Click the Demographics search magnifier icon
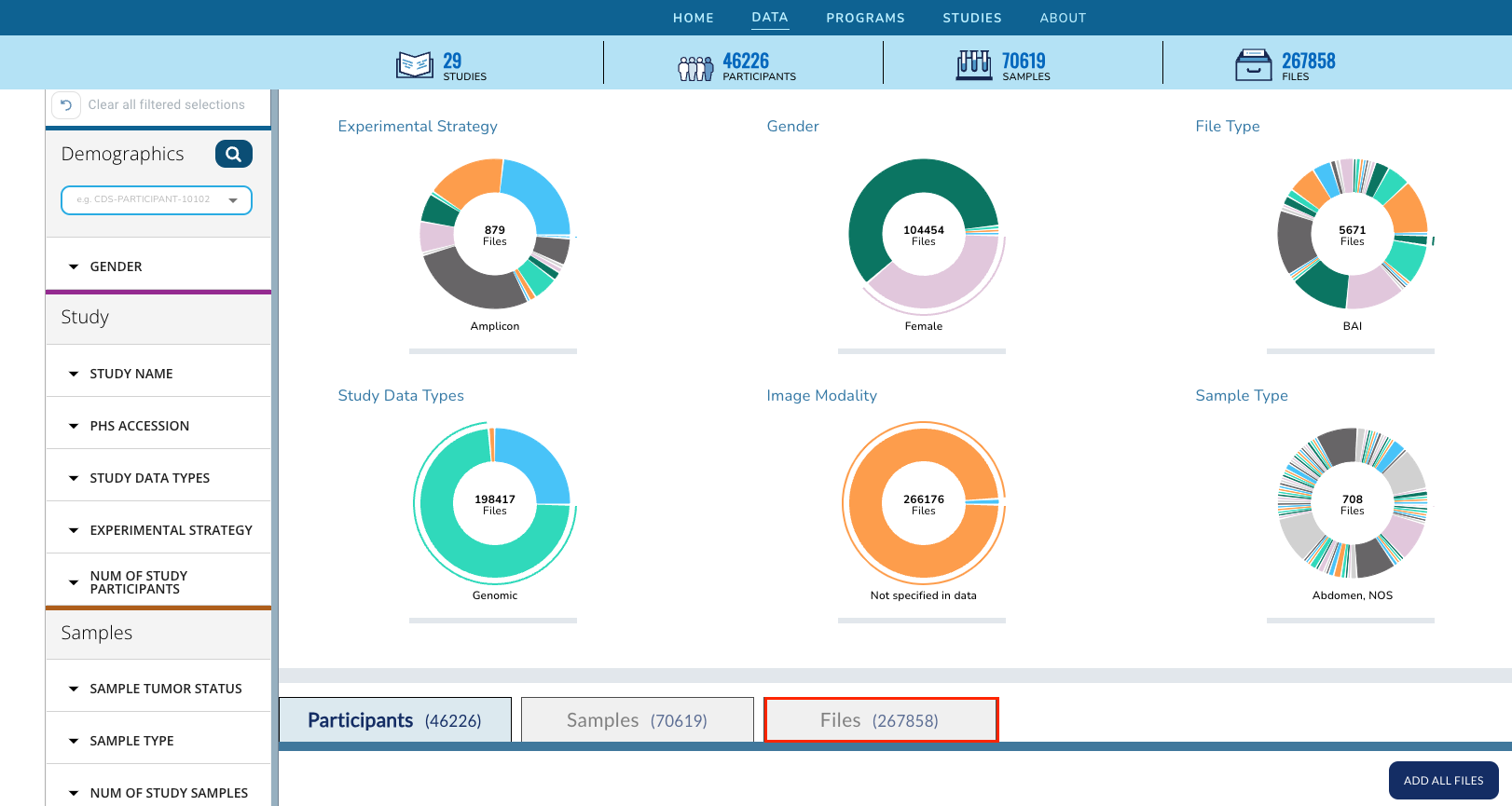1512x806 pixels. click(234, 154)
